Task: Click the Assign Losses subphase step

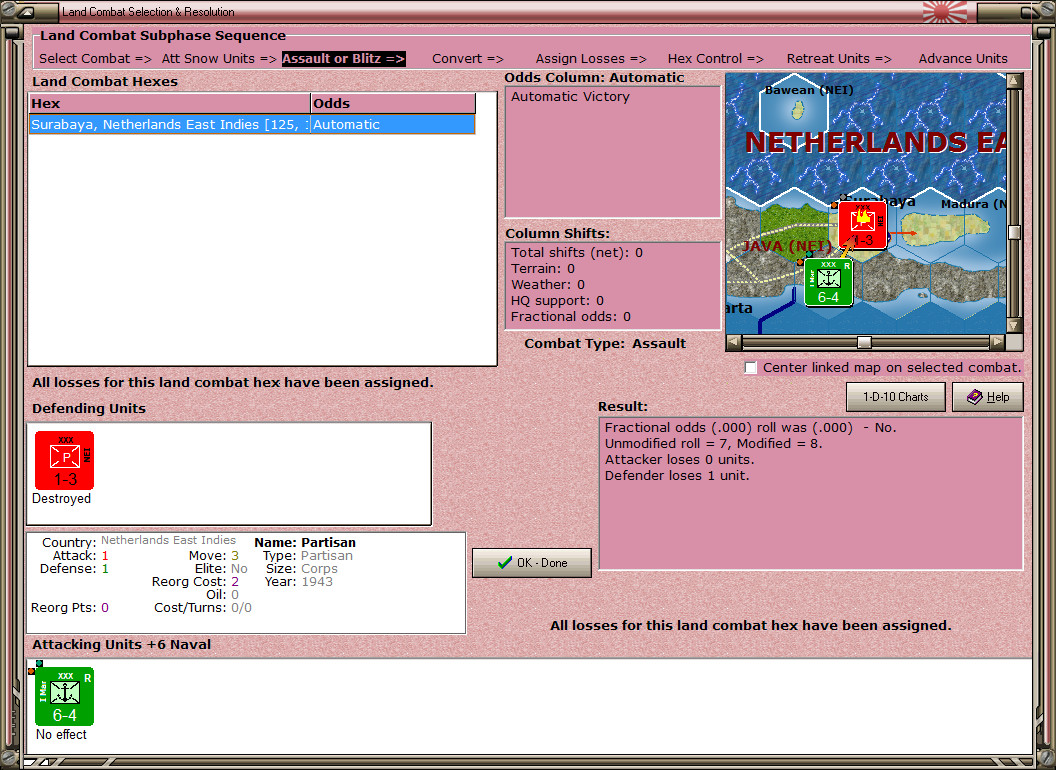Action: coord(591,59)
